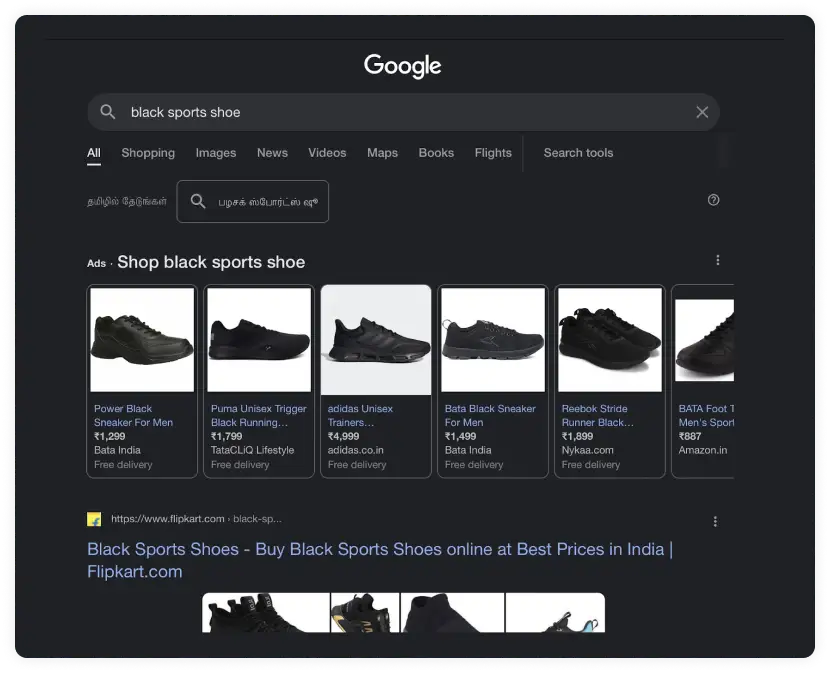Click the ₹1,799 price text

coord(227,436)
